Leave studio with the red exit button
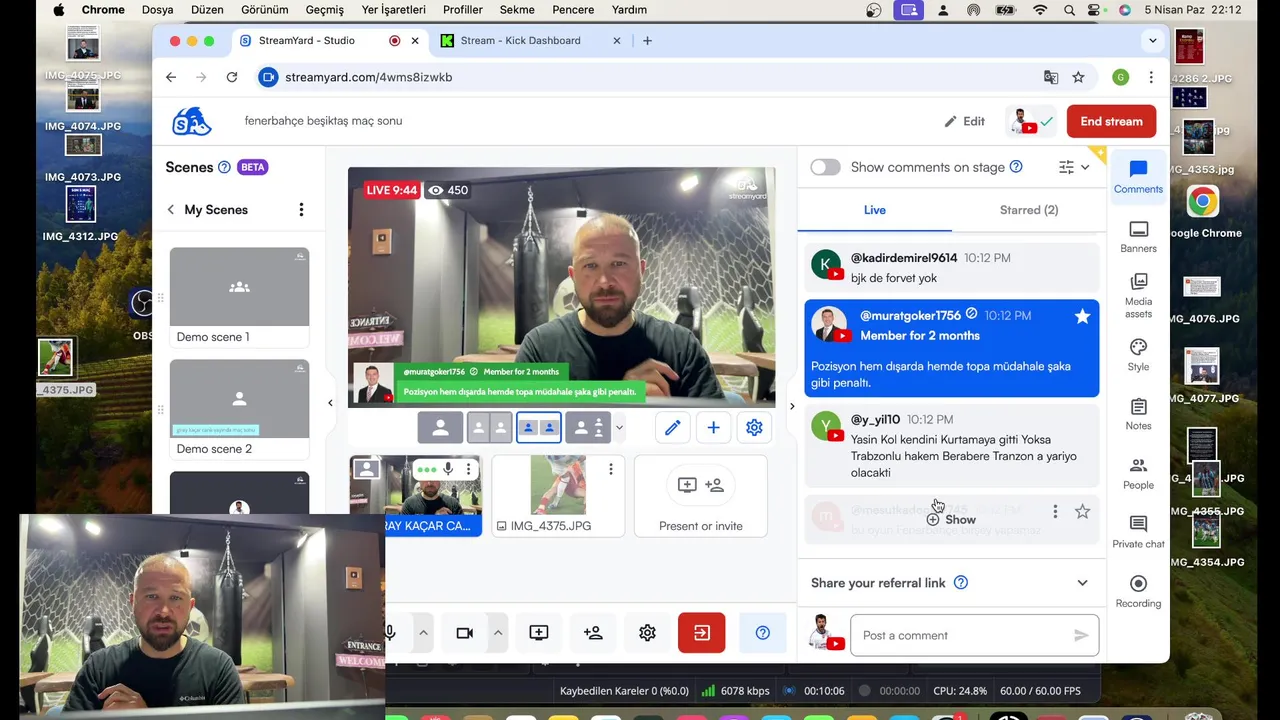The image size is (1280, 720). (x=701, y=633)
